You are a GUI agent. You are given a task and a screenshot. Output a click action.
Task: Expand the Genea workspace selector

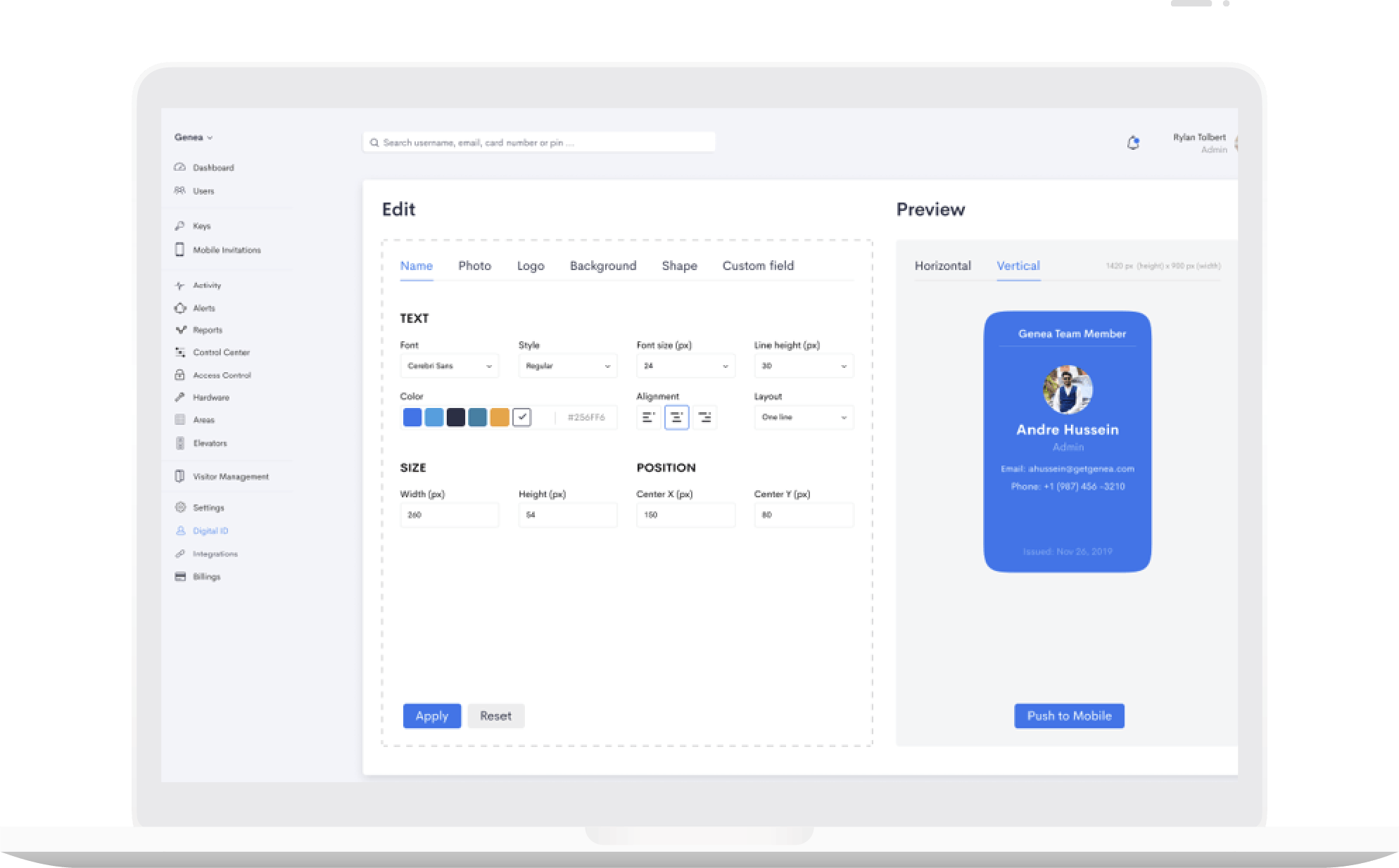click(194, 137)
